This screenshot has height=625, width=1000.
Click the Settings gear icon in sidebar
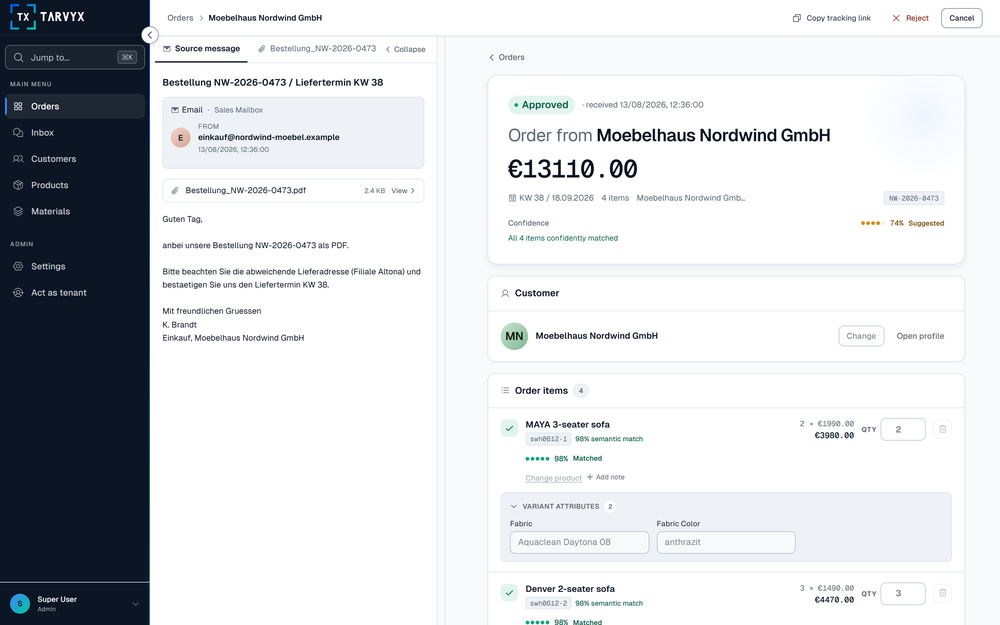click(x=18, y=267)
